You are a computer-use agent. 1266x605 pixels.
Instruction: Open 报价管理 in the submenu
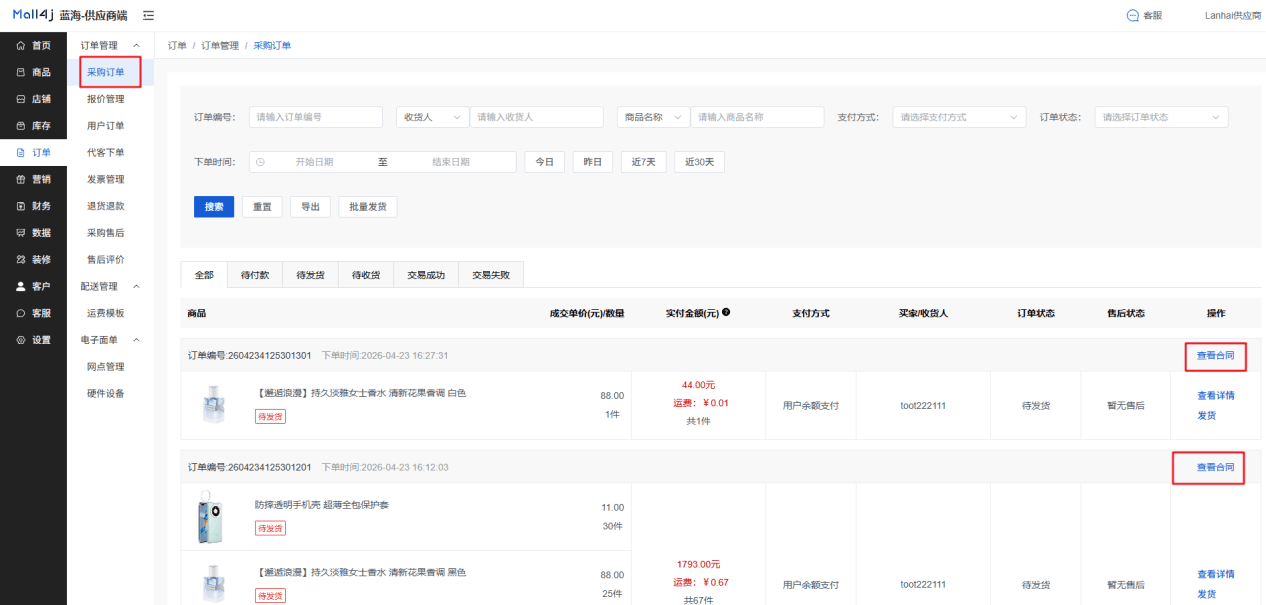pos(106,99)
